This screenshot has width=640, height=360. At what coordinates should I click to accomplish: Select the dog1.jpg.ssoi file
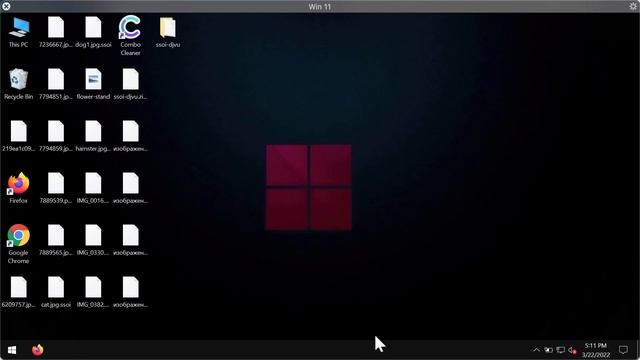pyautogui.click(x=93, y=33)
